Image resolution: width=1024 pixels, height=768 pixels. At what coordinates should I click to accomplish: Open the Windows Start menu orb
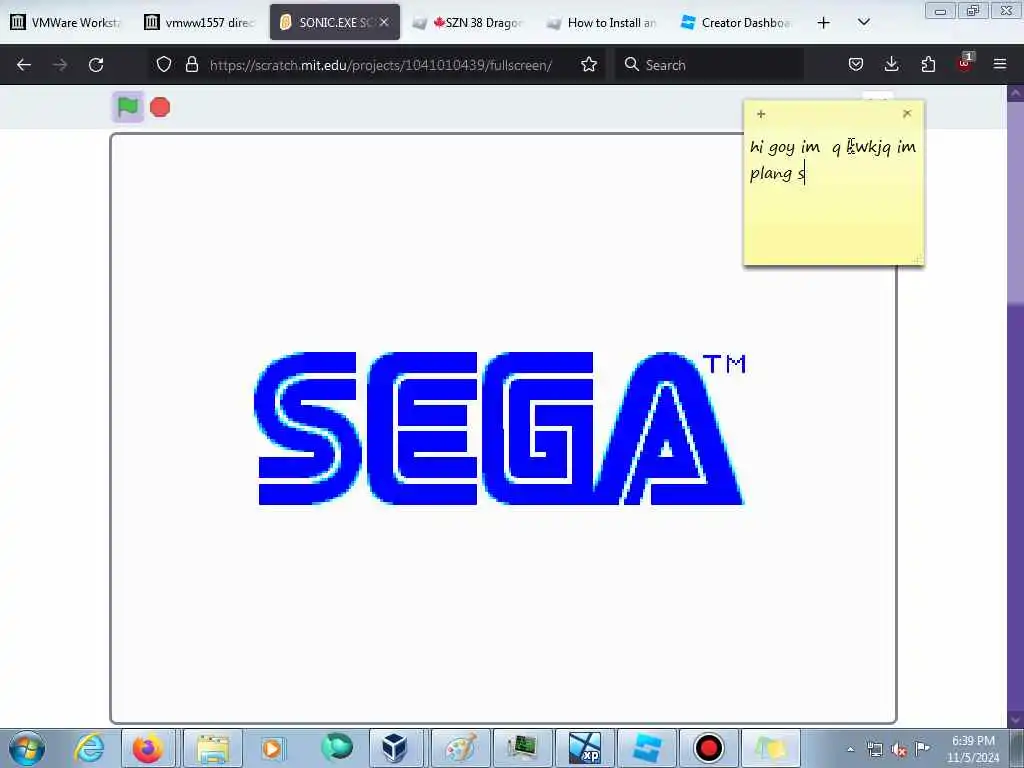coord(27,748)
